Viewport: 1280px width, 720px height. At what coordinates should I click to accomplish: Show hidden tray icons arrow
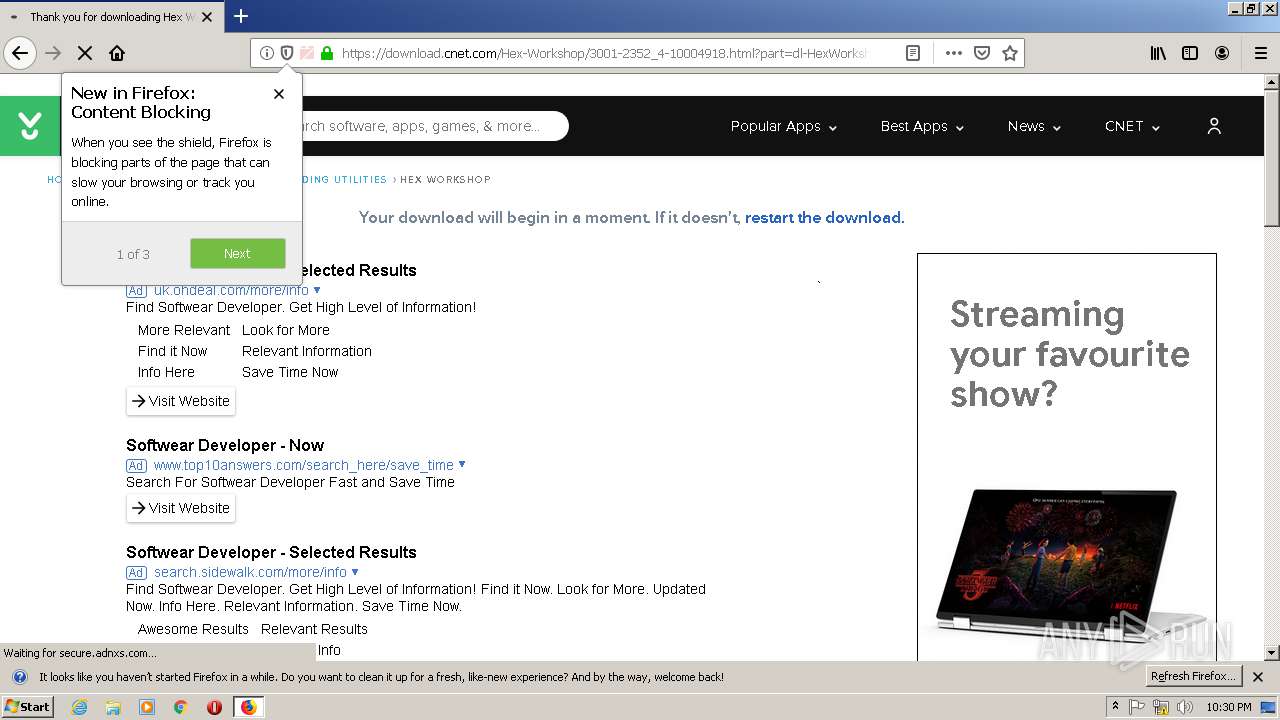coord(1115,707)
